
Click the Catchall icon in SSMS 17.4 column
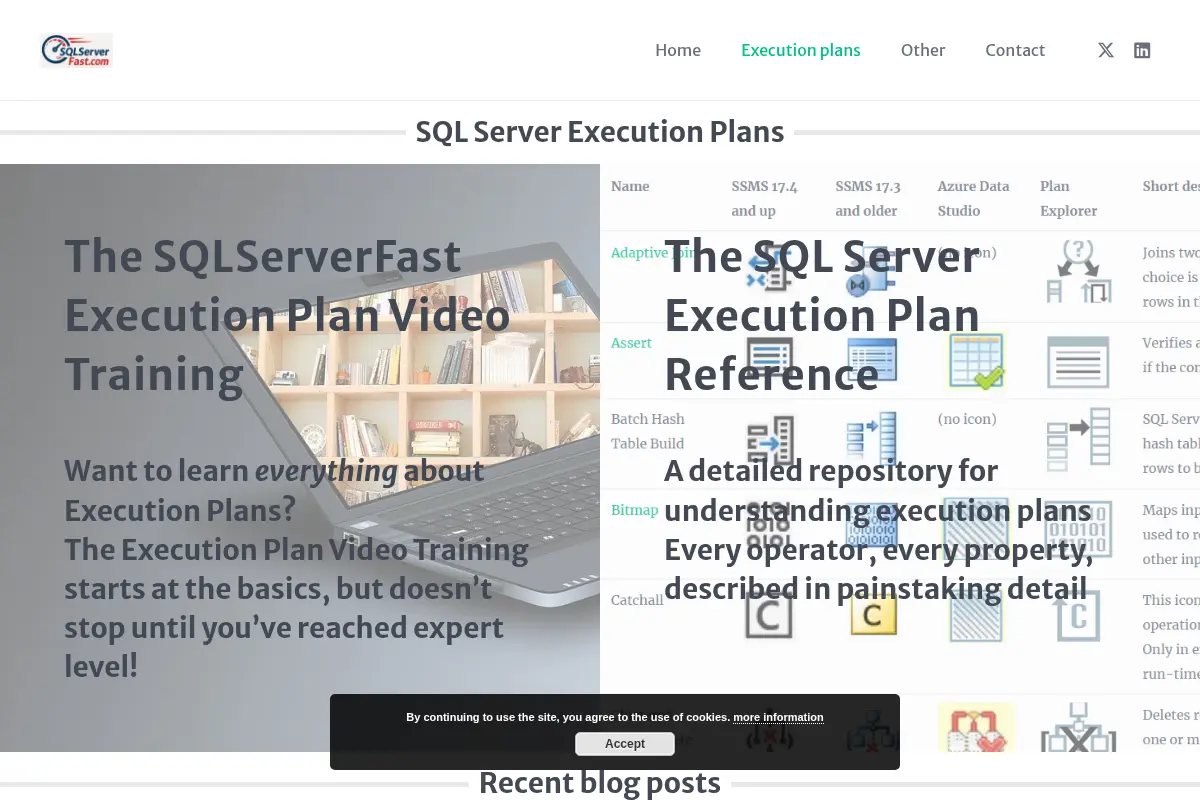click(x=769, y=615)
